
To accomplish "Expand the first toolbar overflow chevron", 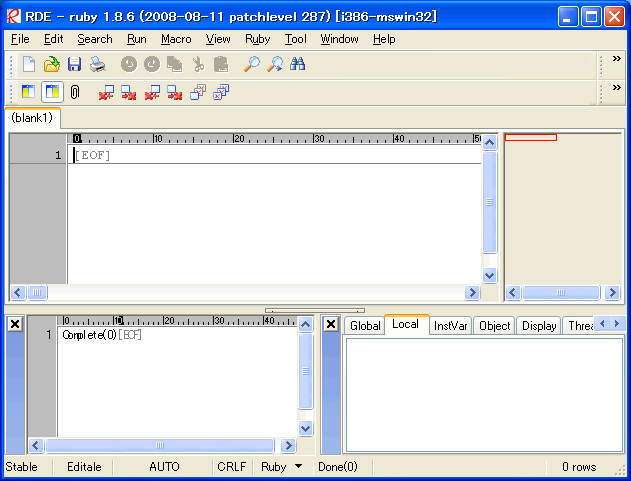I will click(616, 59).
